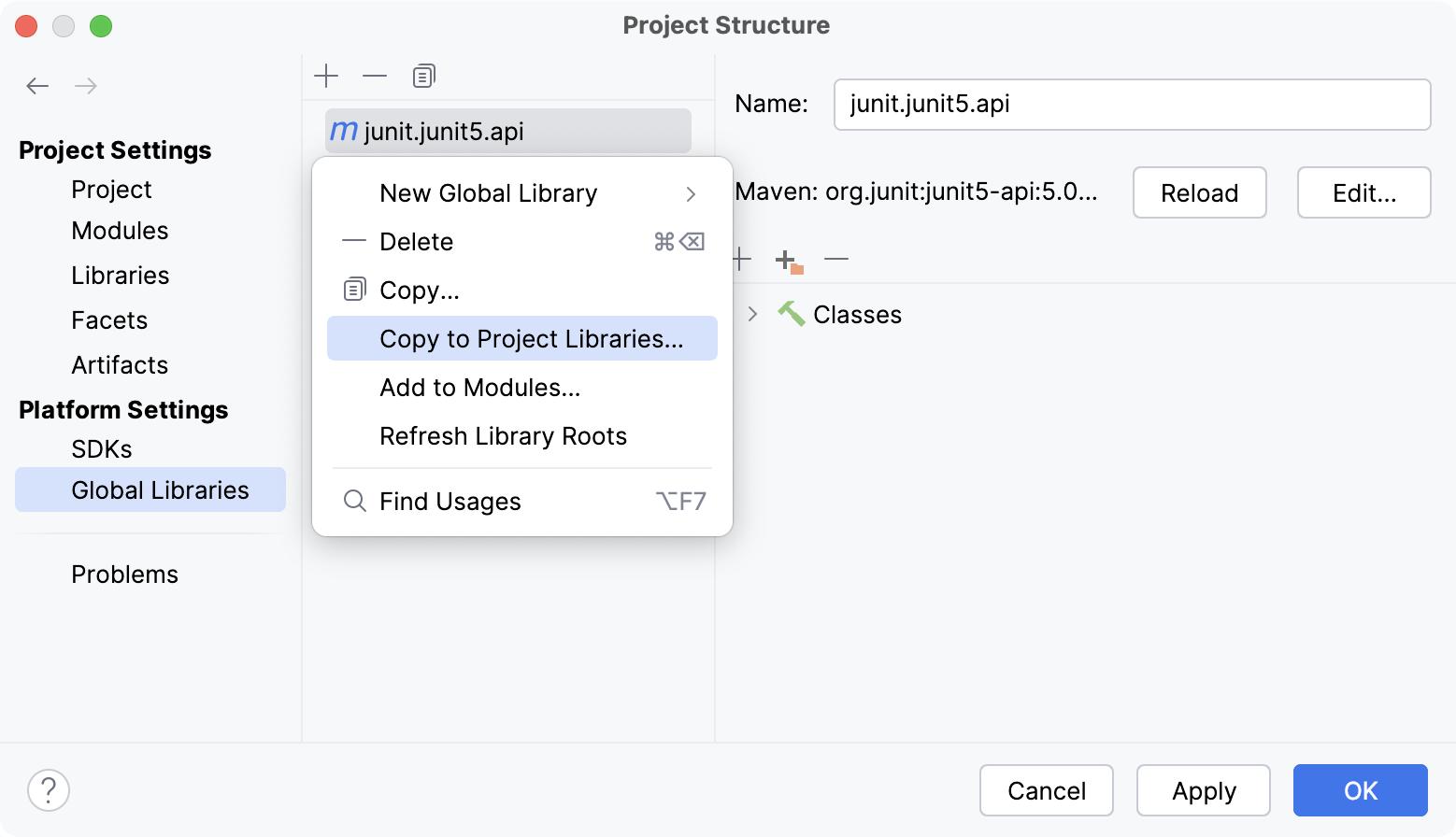Screen dimensions: 1456x837
Task: Click the remove library minus icon
Action: (375, 76)
